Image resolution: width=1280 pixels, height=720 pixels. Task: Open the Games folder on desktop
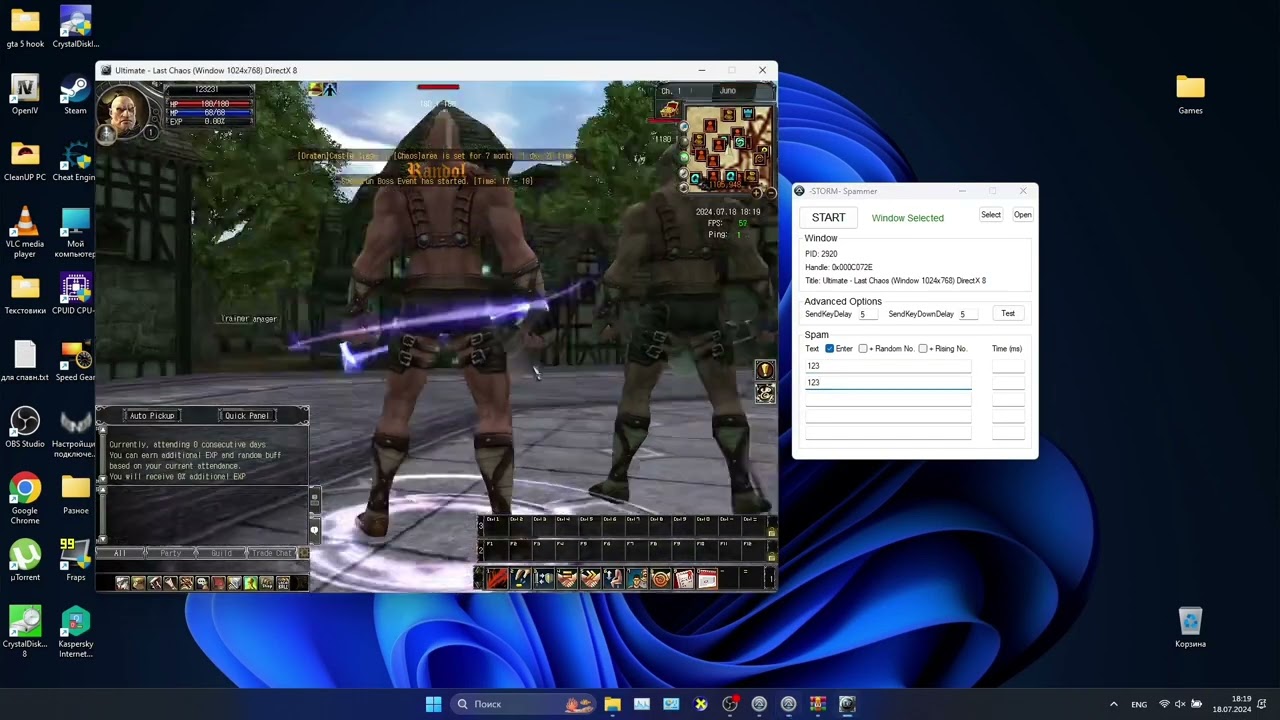(1190, 95)
